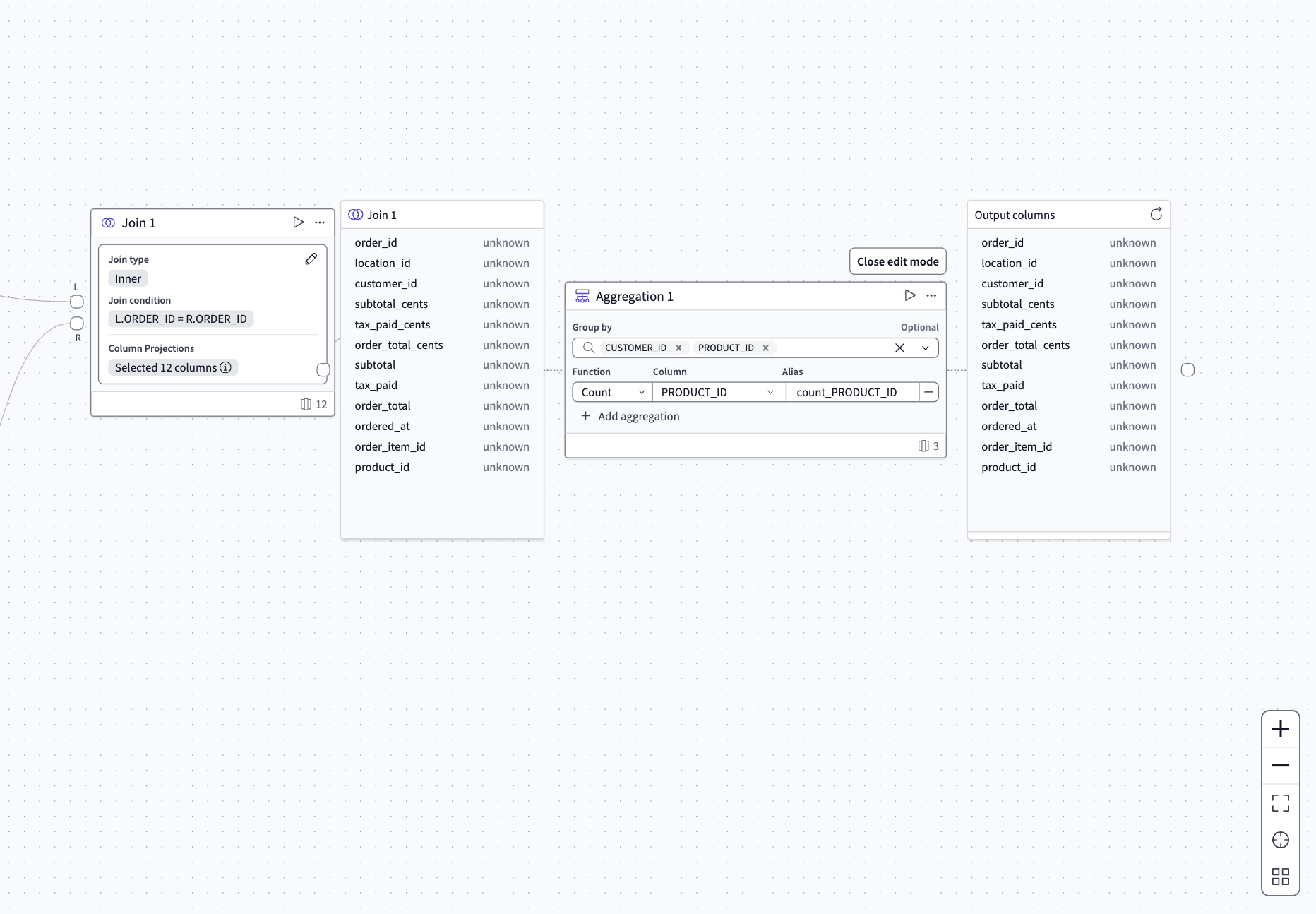Click the info icon beside Selected 12 columns
The image size is (1316, 914).
point(225,367)
